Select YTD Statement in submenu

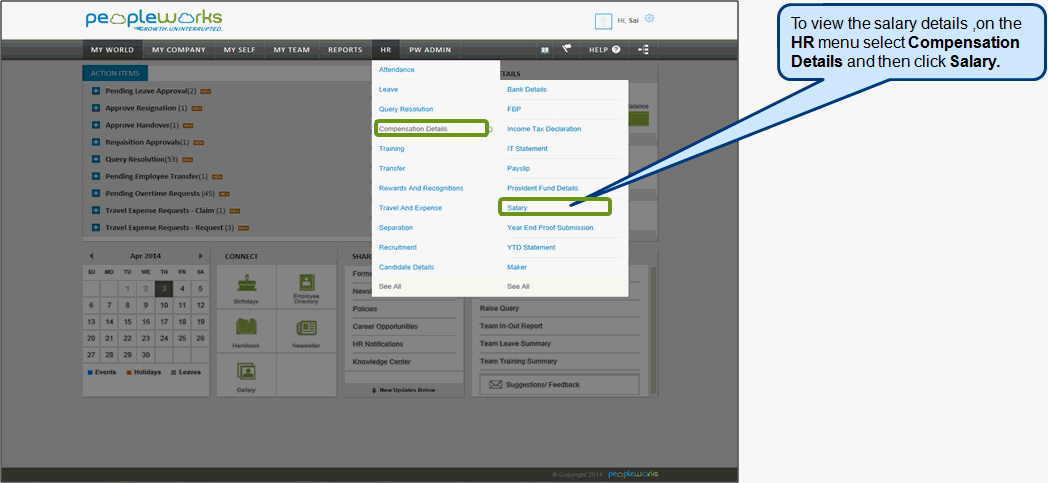click(531, 247)
